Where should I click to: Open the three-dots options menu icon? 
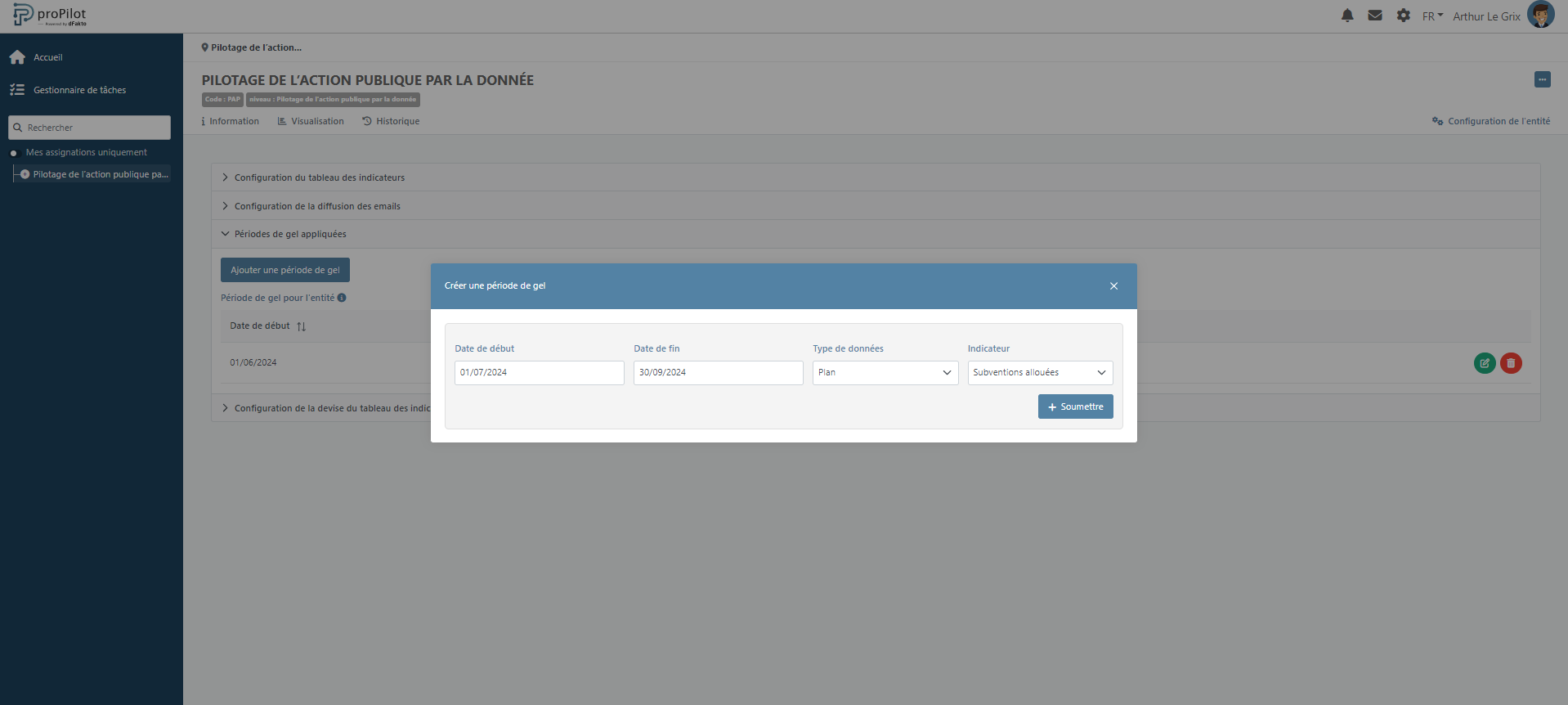[x=1542, y=79]
